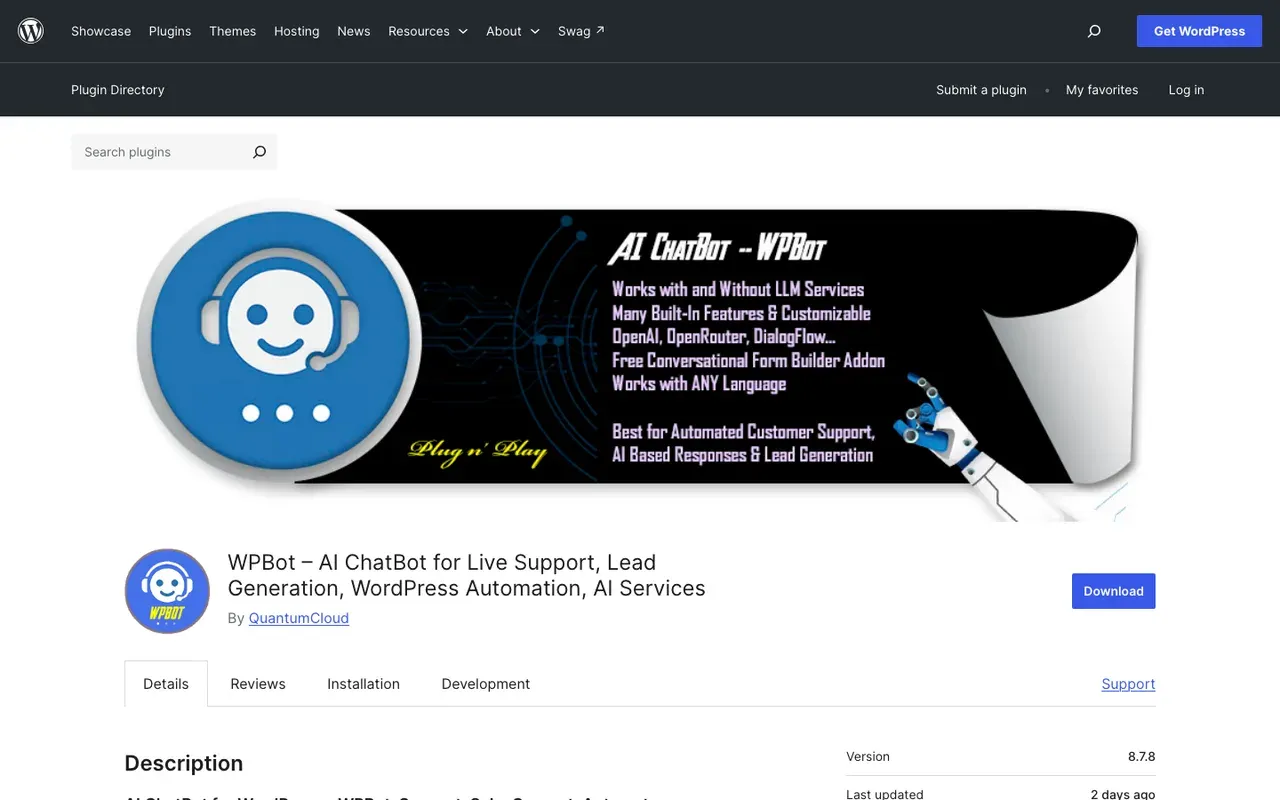1280x800 pixels.
Task: Open the QuantumCloud author link
Action: (x=299, y=618)
